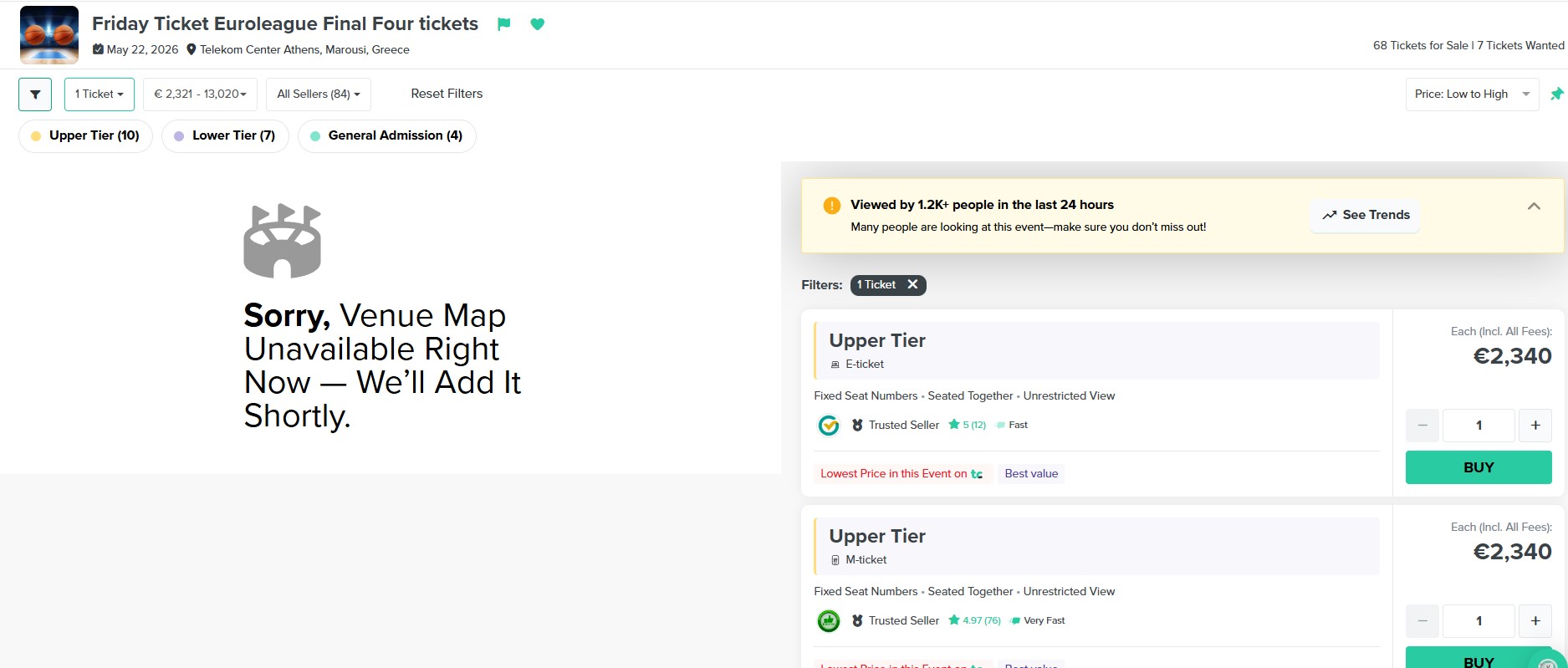Click the second seller's green avatar icon
This screenshot has height=668, width=1568.
coord(828,621)
